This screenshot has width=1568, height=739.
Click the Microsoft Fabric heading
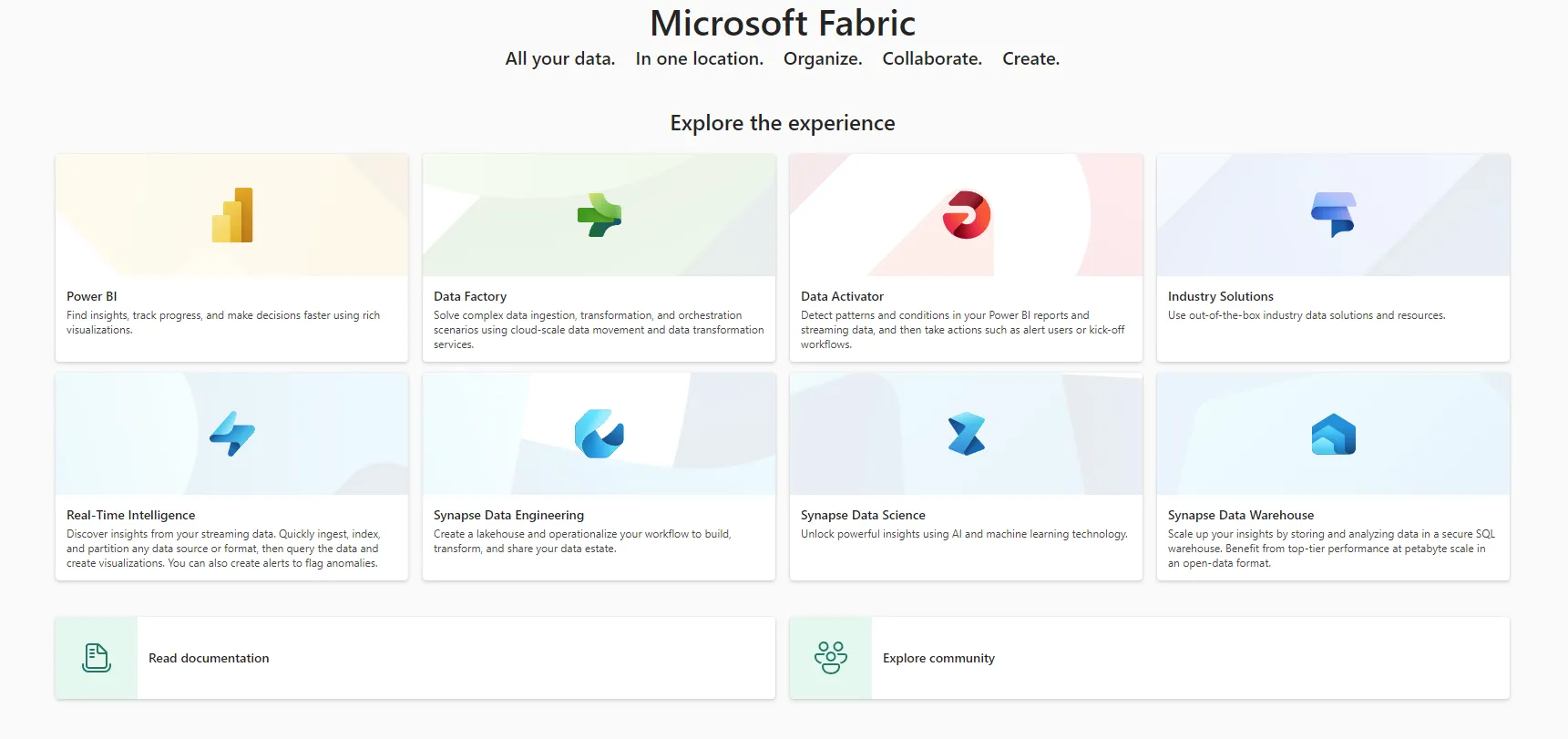(x=783, y=23)
